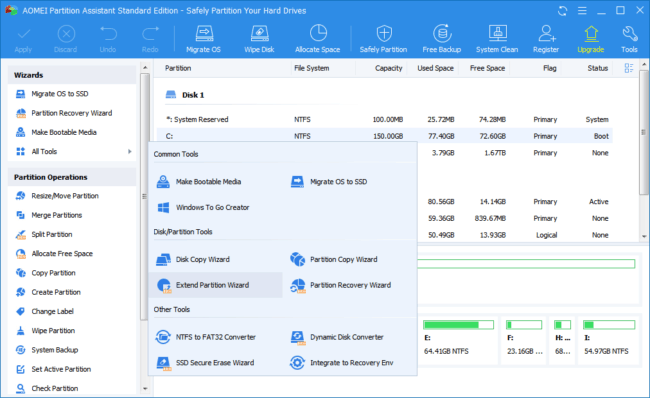This screenshot has width=650, height=398.
Task: Click the sidebar scroll up arrow
Action: pyautogui.click(x=145, y=68)
